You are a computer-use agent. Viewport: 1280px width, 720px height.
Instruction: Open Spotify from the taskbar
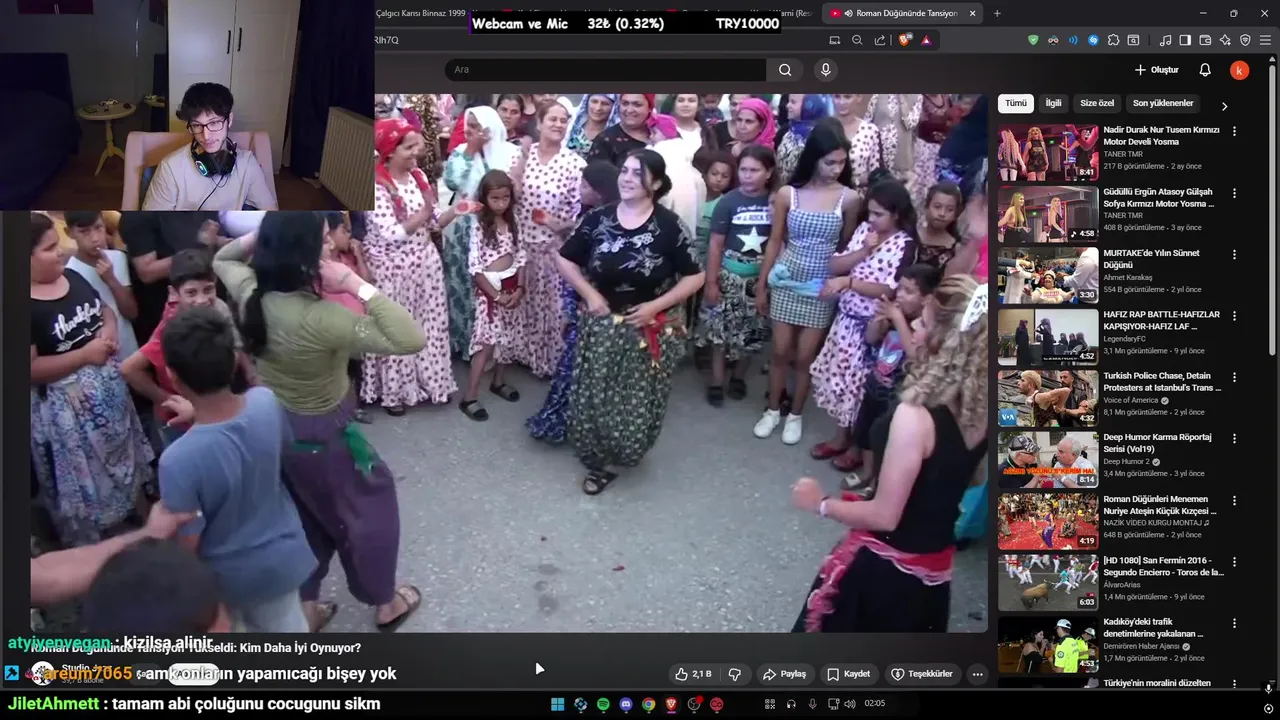tap(603, 704)
